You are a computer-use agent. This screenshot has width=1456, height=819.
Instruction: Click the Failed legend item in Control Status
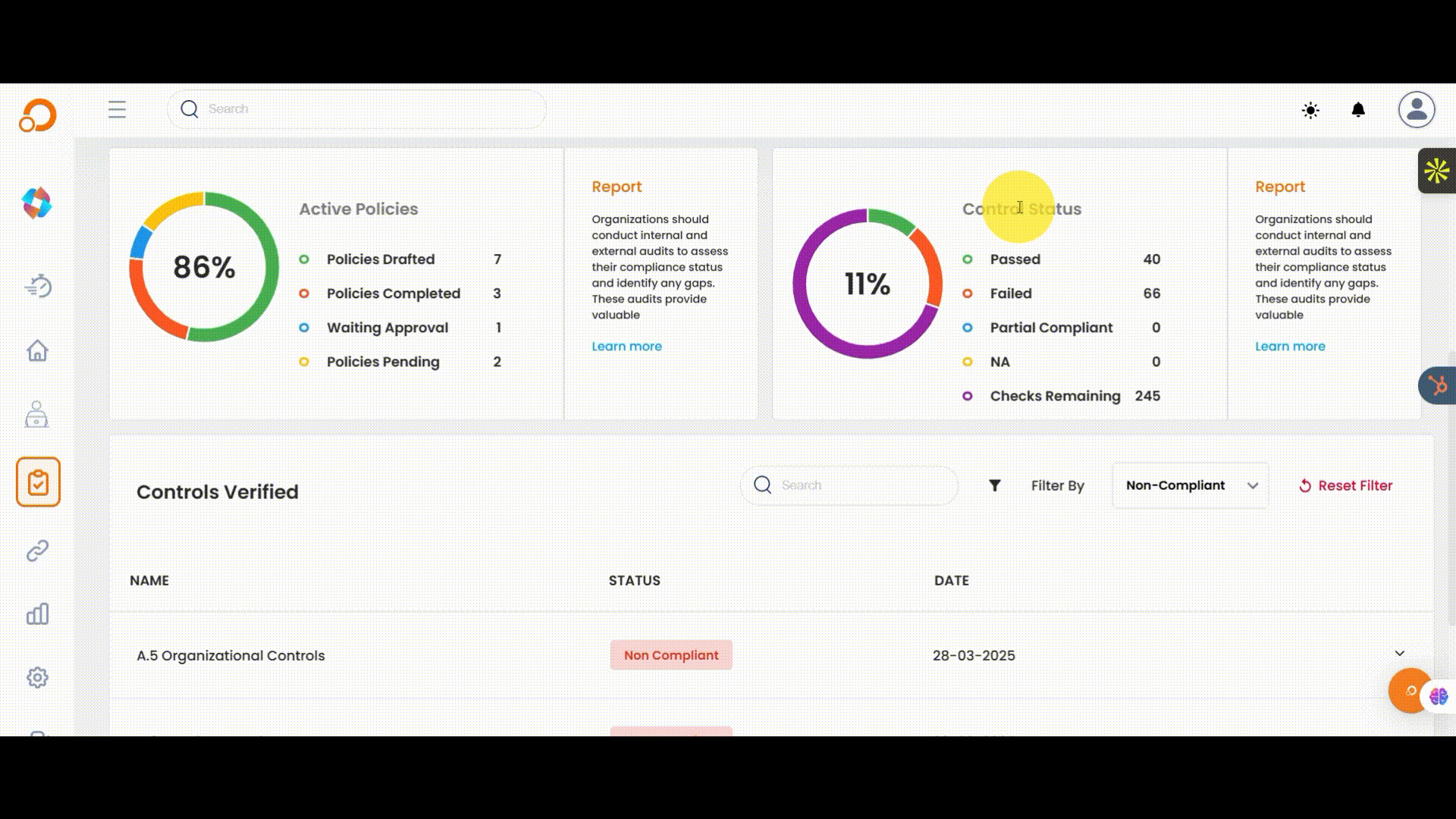[x=1010, y=293]
